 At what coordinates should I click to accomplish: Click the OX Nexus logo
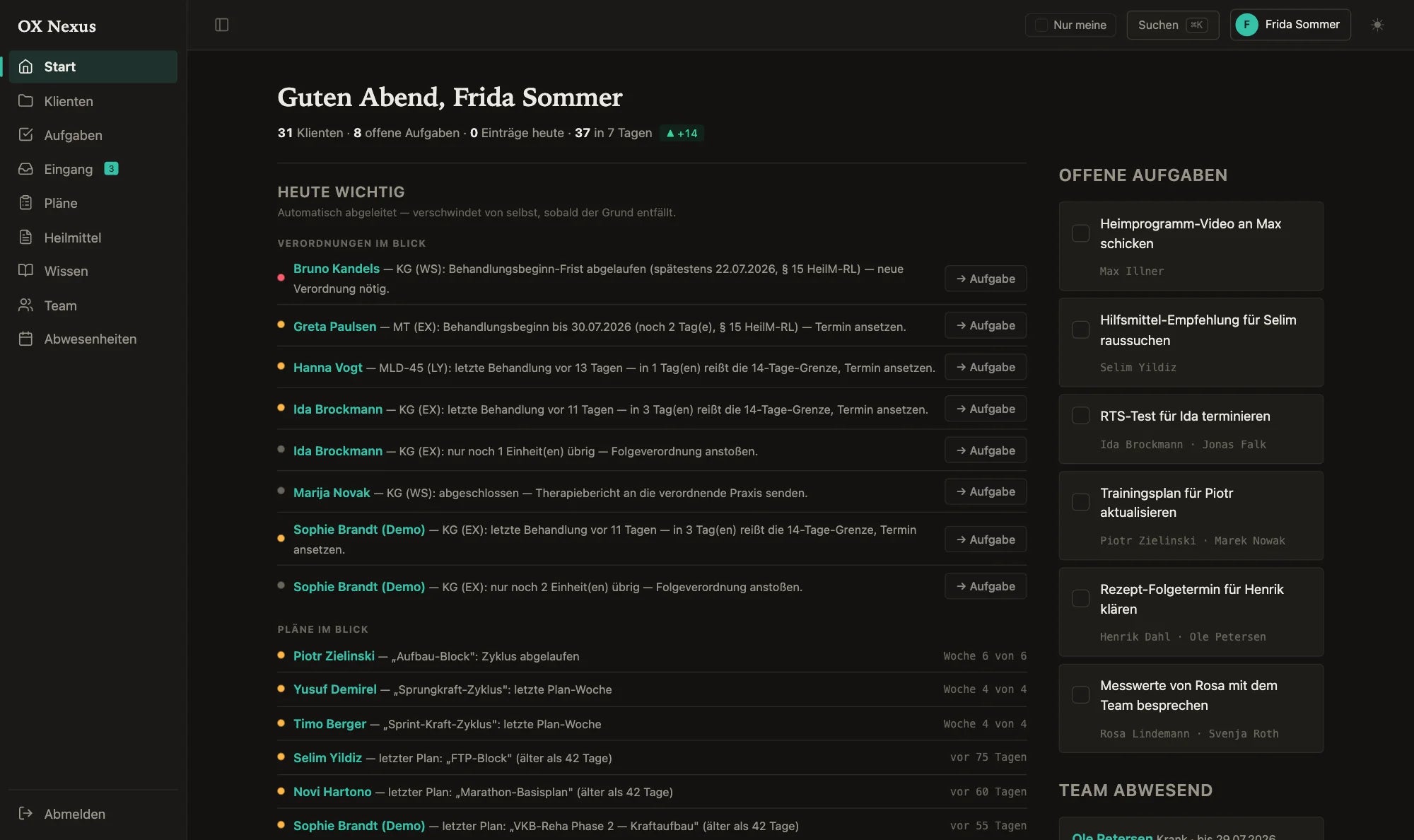[57, 26]
